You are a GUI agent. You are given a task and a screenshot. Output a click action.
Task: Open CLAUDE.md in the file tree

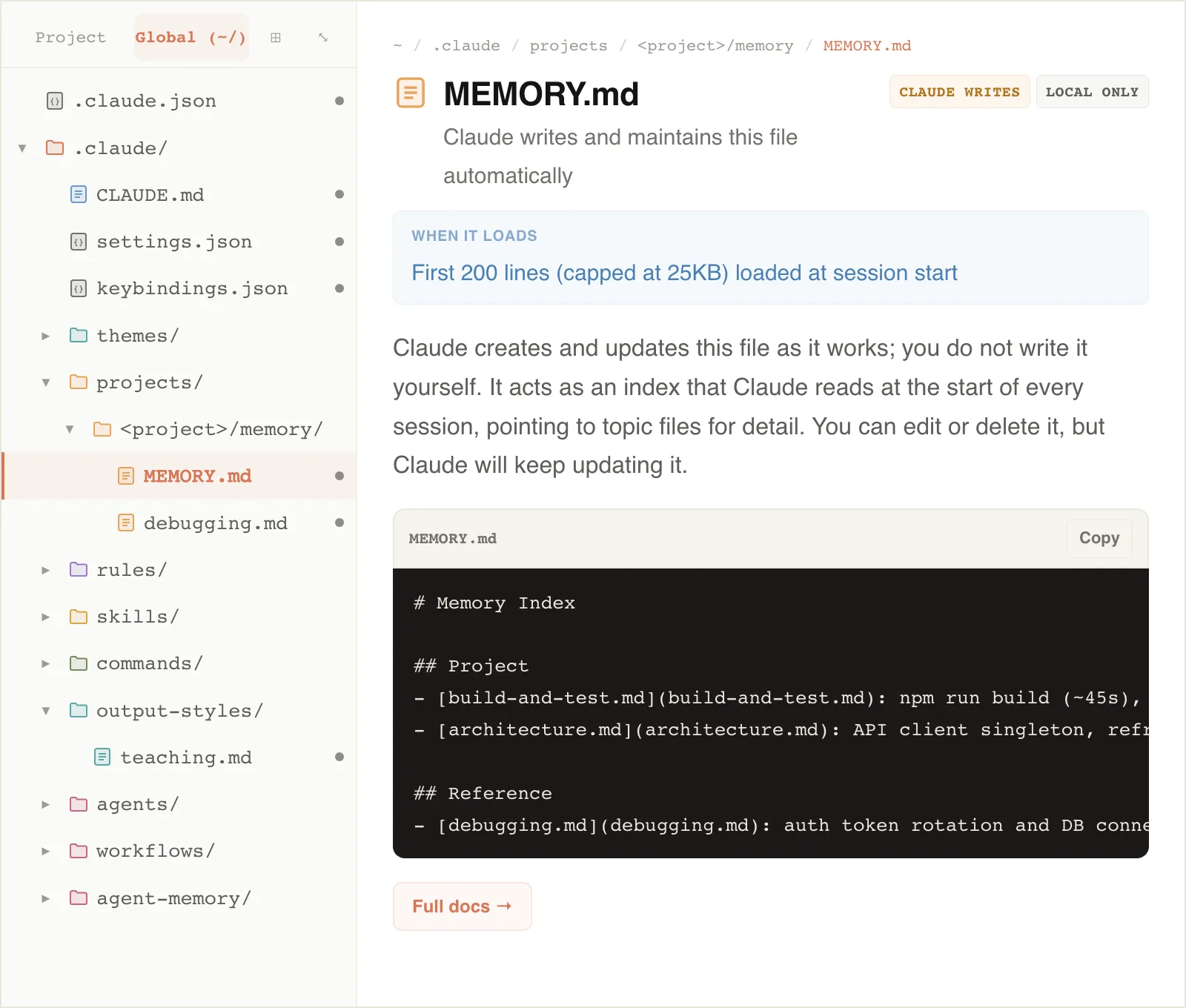click(180, 194)
